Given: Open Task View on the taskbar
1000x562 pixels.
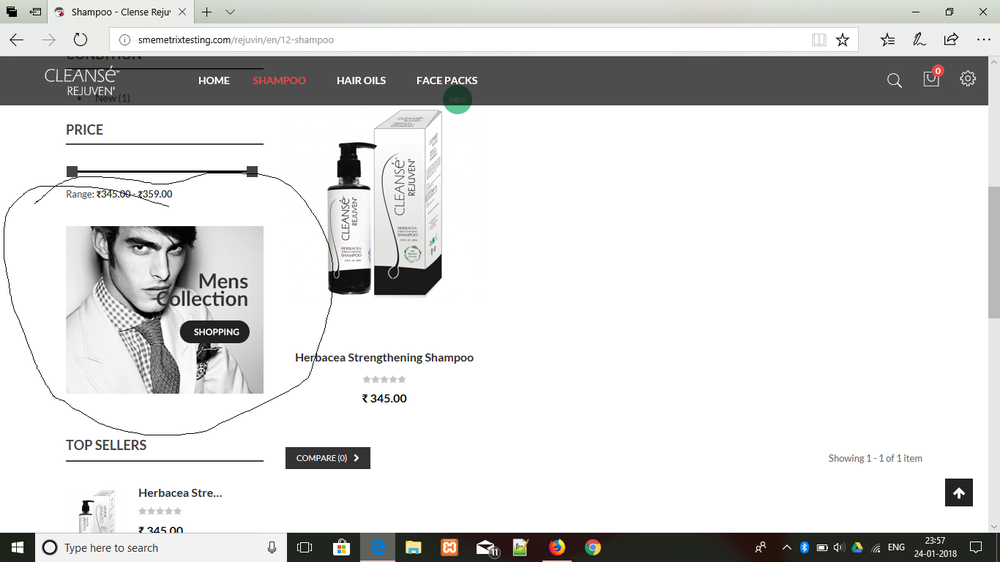Looking at the screenshot, I should click(305, 547).
